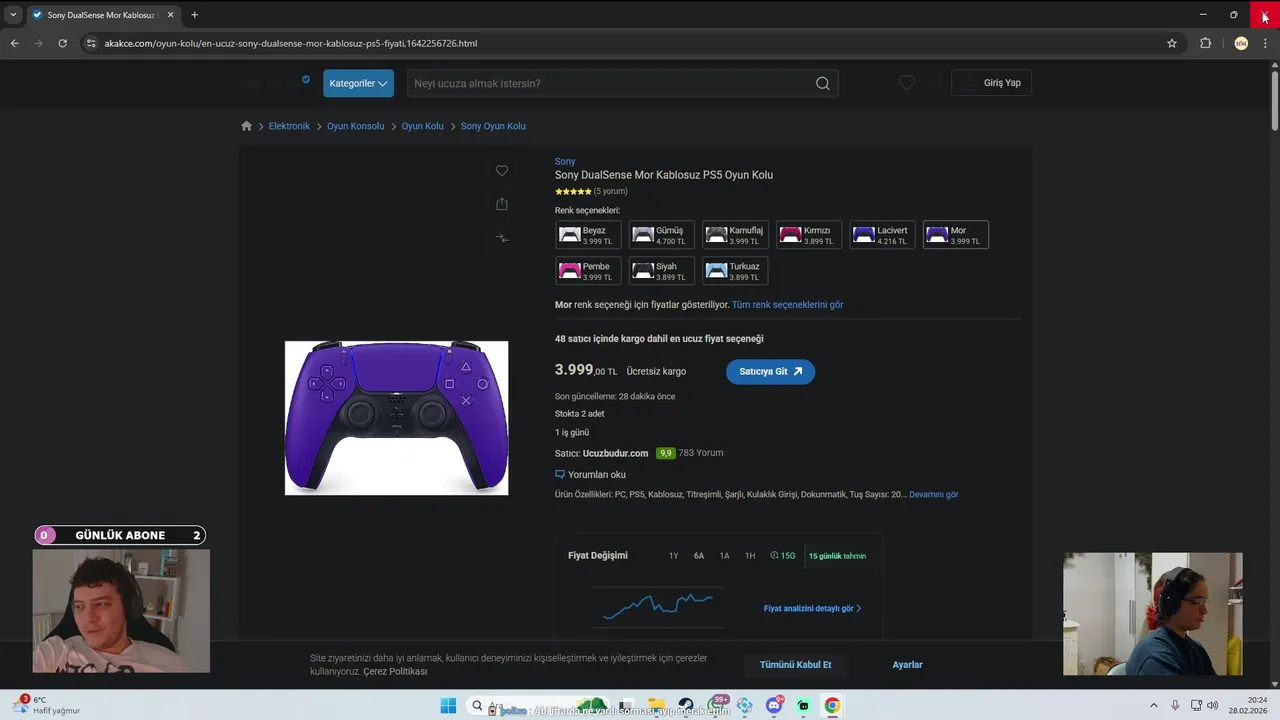Image resolution: width=1280 pixels, height=720 pixels.
Task: Select the Lacivert color option
Action: [882, 235]
